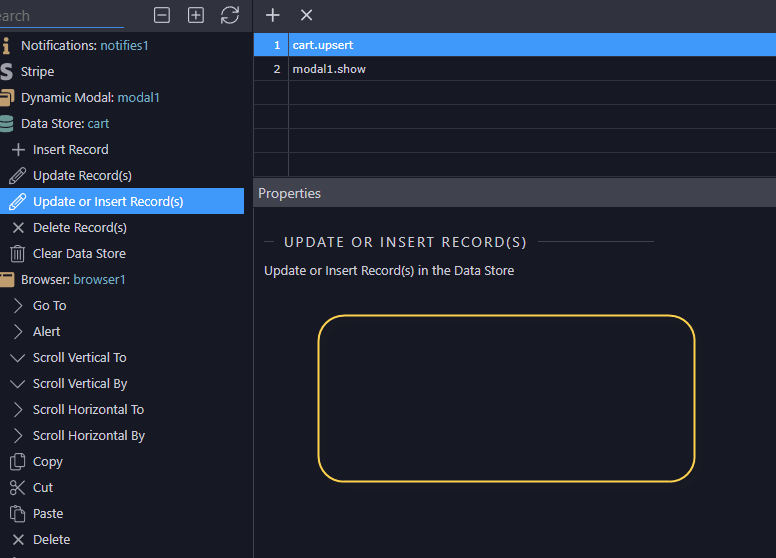Screen dimensions: 776x558
Task: Click the Data Store cart database icon
Action: pyautogui.click(x=6, y=124)
